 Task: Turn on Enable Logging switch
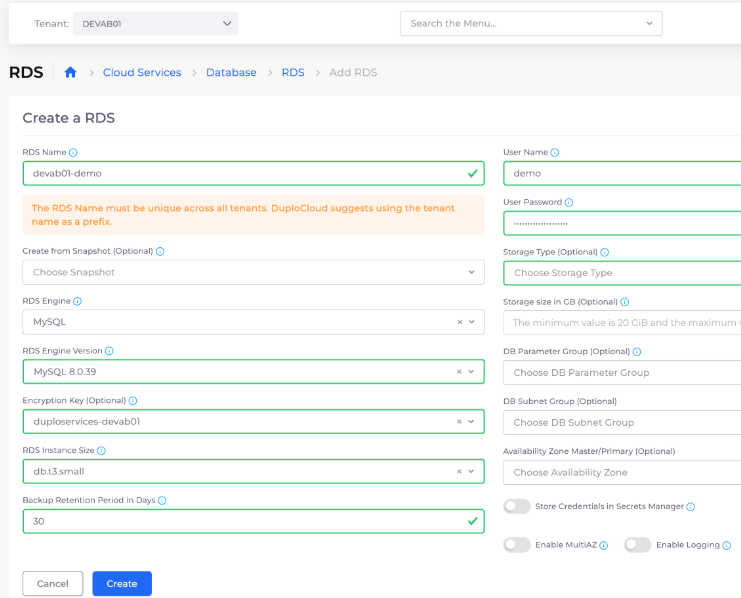[x=637, y=545]
